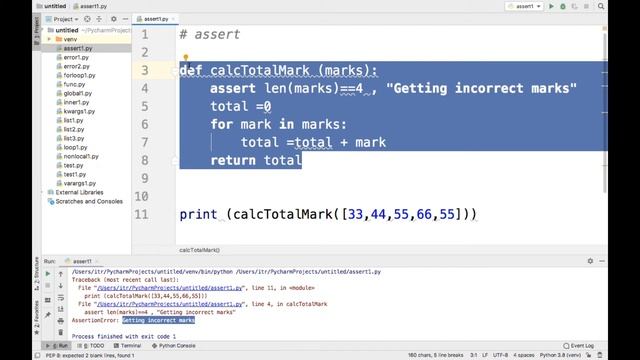Open kwargs1.py from project tree

click(79, 111)
